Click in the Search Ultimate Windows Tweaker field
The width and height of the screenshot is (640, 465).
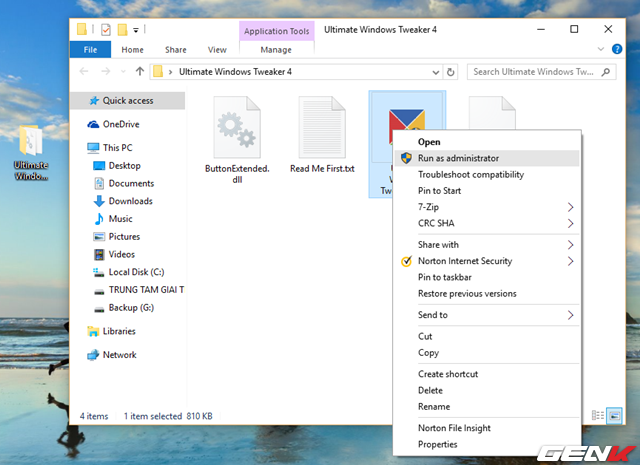541,72
